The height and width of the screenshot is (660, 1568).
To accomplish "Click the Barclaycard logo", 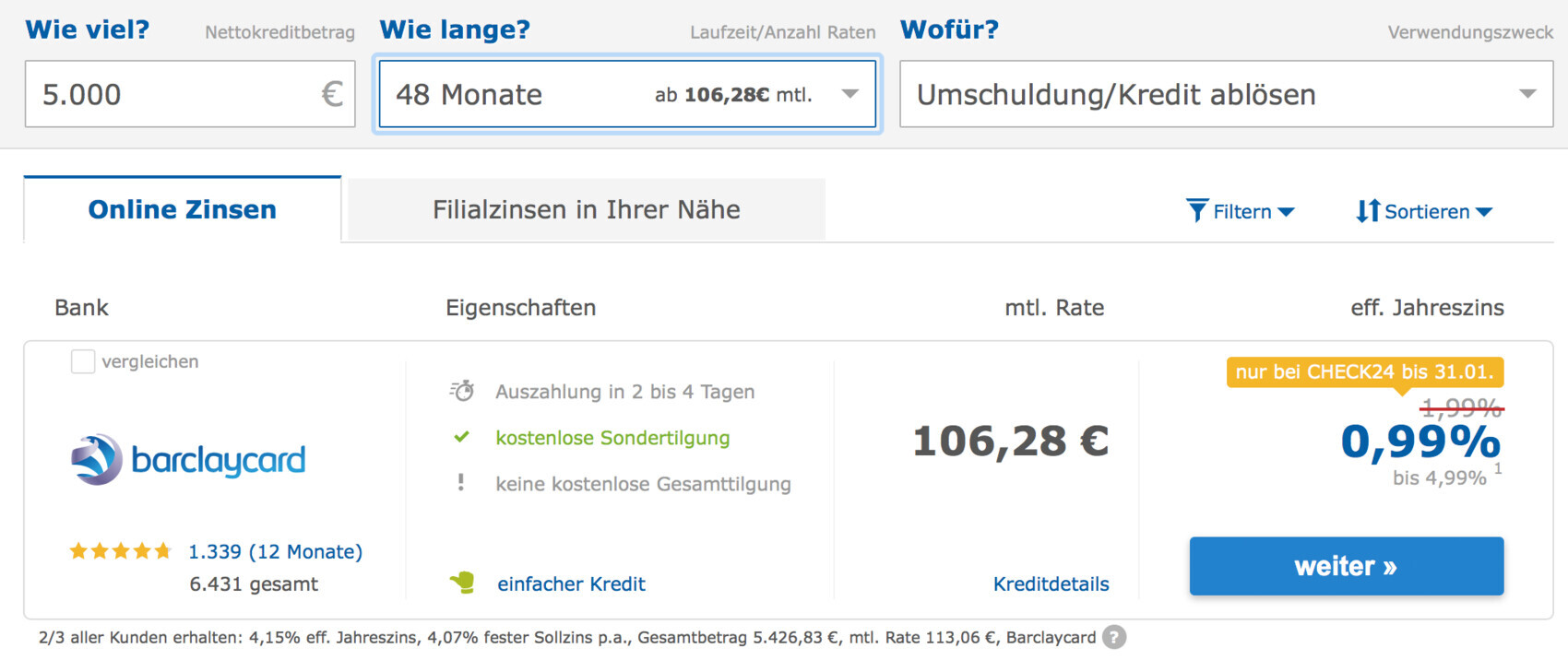I will click(188, 459).
